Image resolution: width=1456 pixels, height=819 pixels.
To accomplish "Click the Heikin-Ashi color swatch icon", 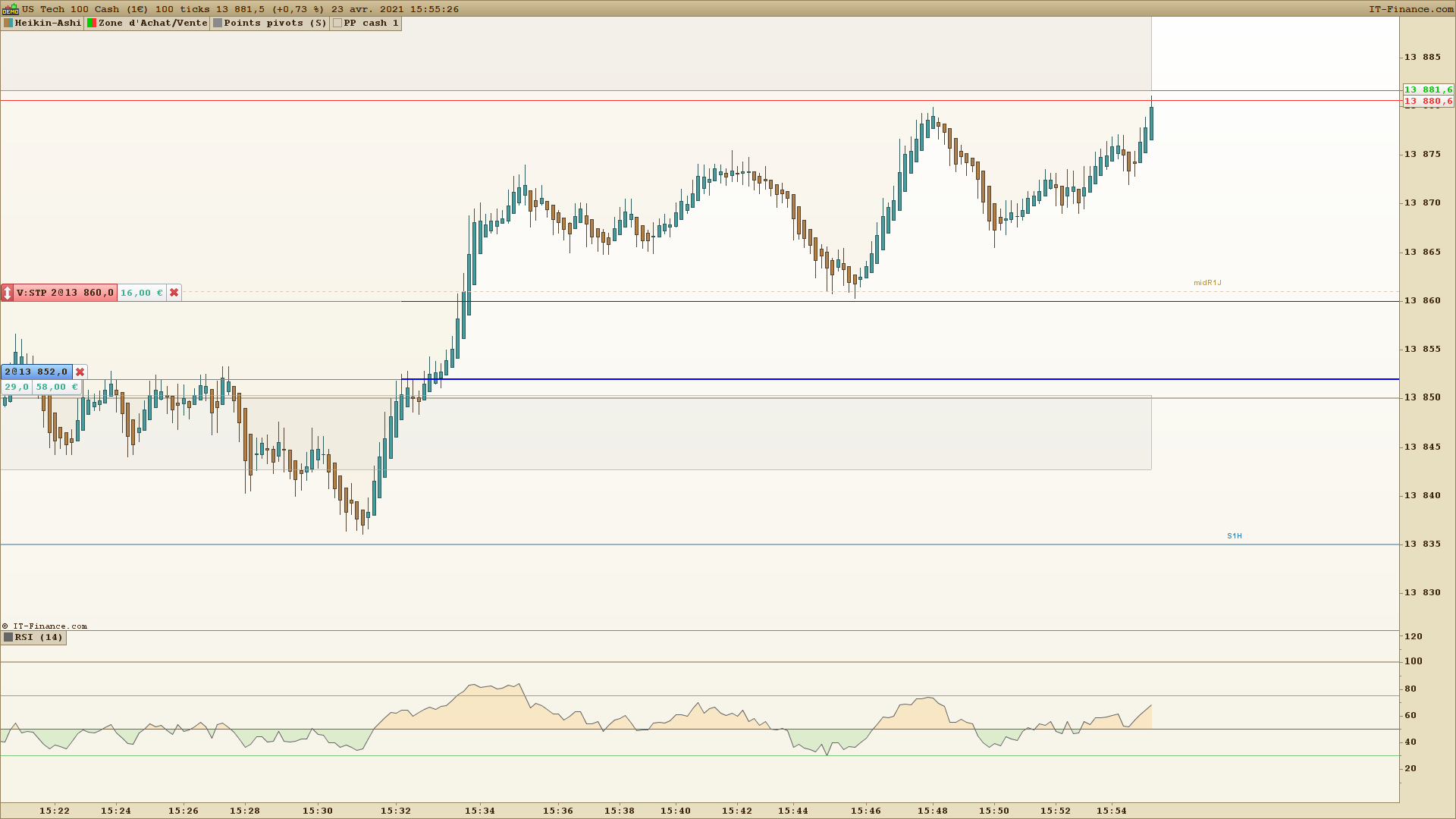I will pyautogui.click(x=8, y=24).
